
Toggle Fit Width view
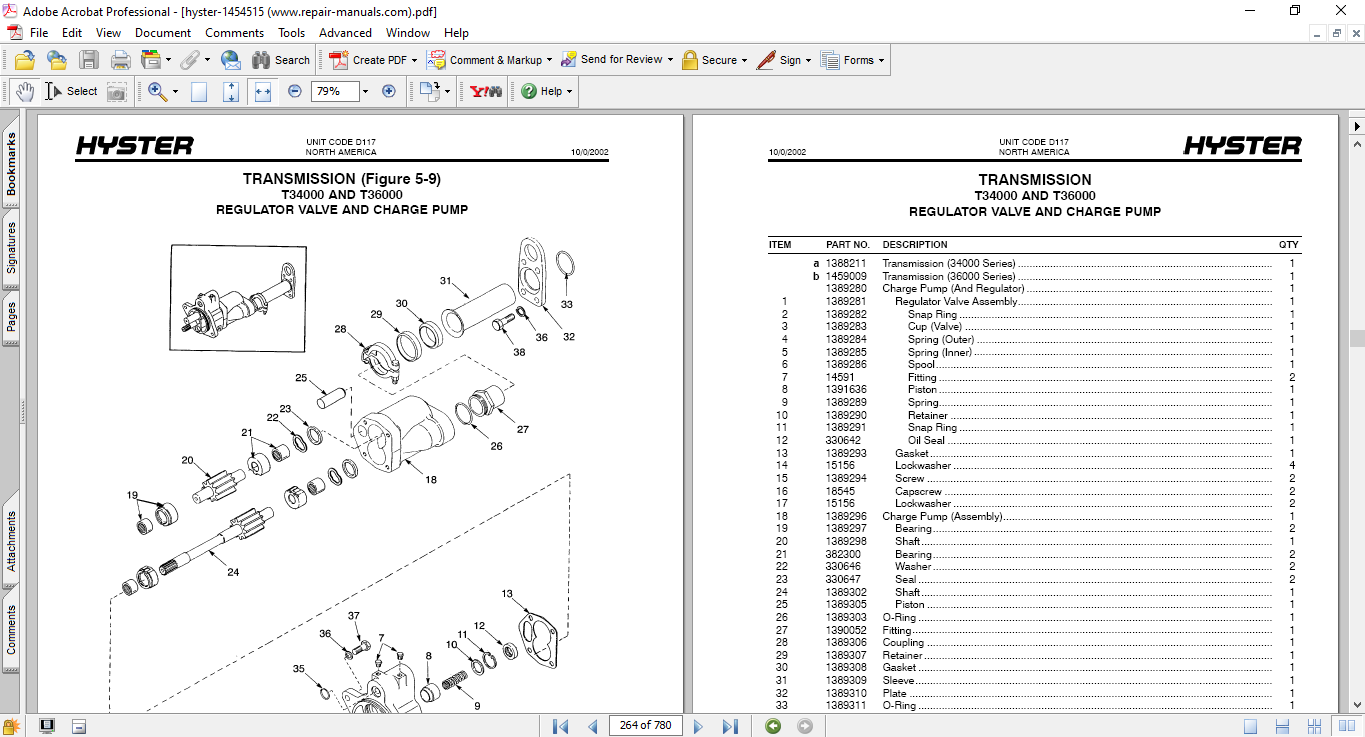pos(263,91)
